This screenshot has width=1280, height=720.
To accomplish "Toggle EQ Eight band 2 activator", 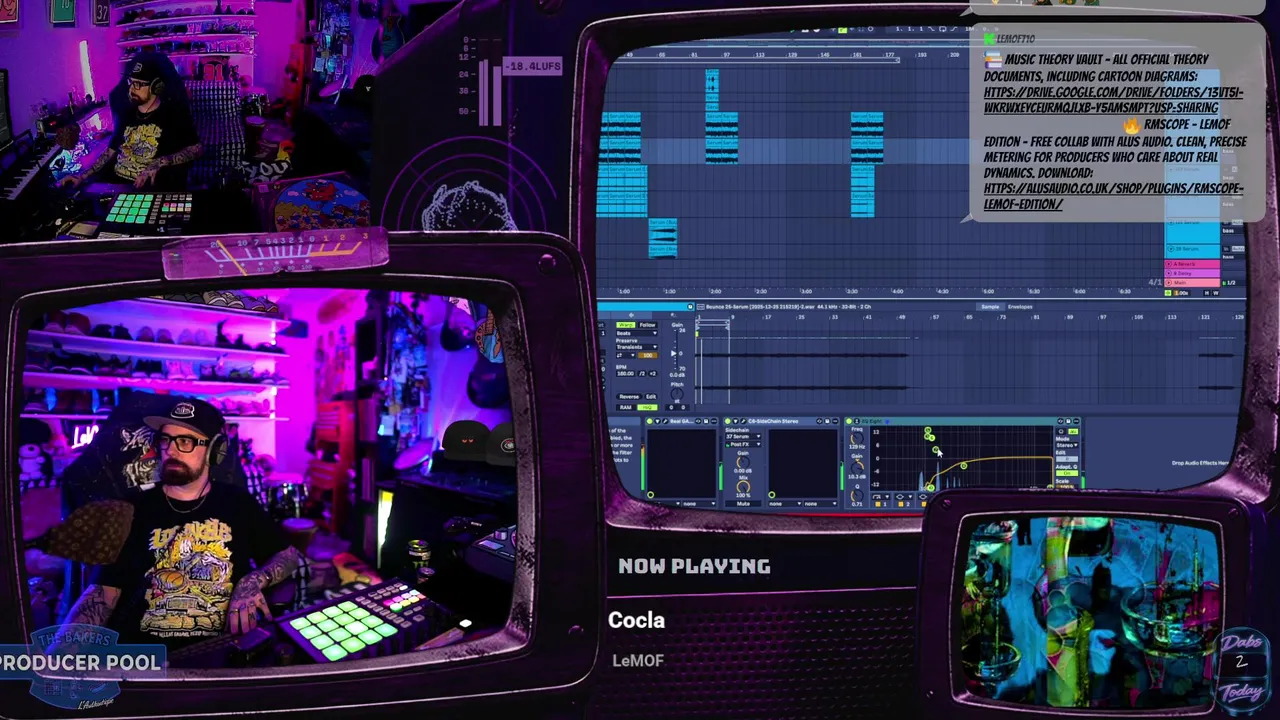I will [901, 504].
